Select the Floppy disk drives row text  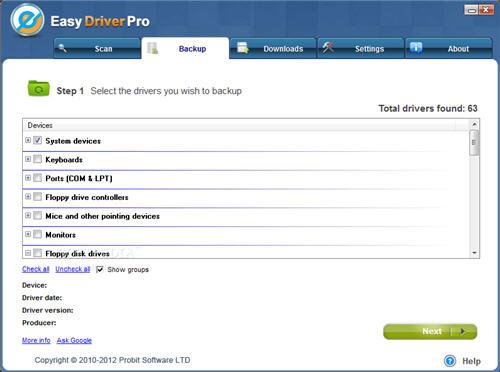pos(77,254)
